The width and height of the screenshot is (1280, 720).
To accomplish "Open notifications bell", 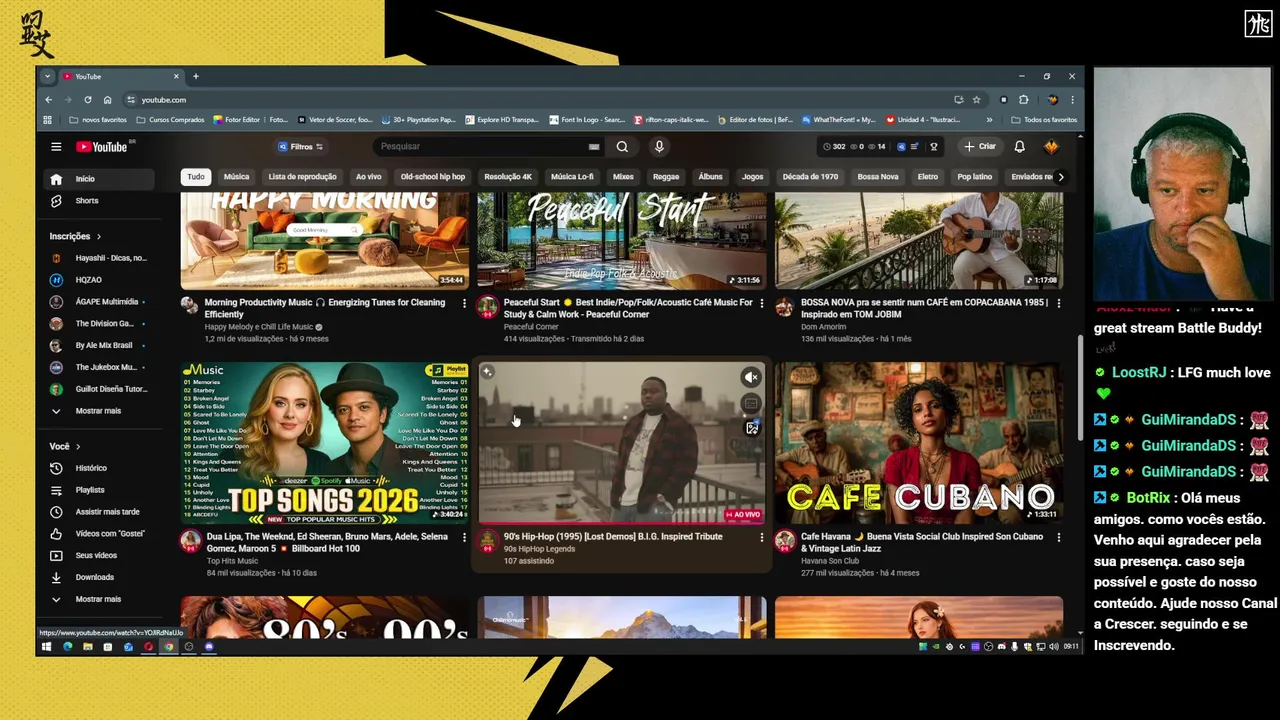I will point(1019,146).
